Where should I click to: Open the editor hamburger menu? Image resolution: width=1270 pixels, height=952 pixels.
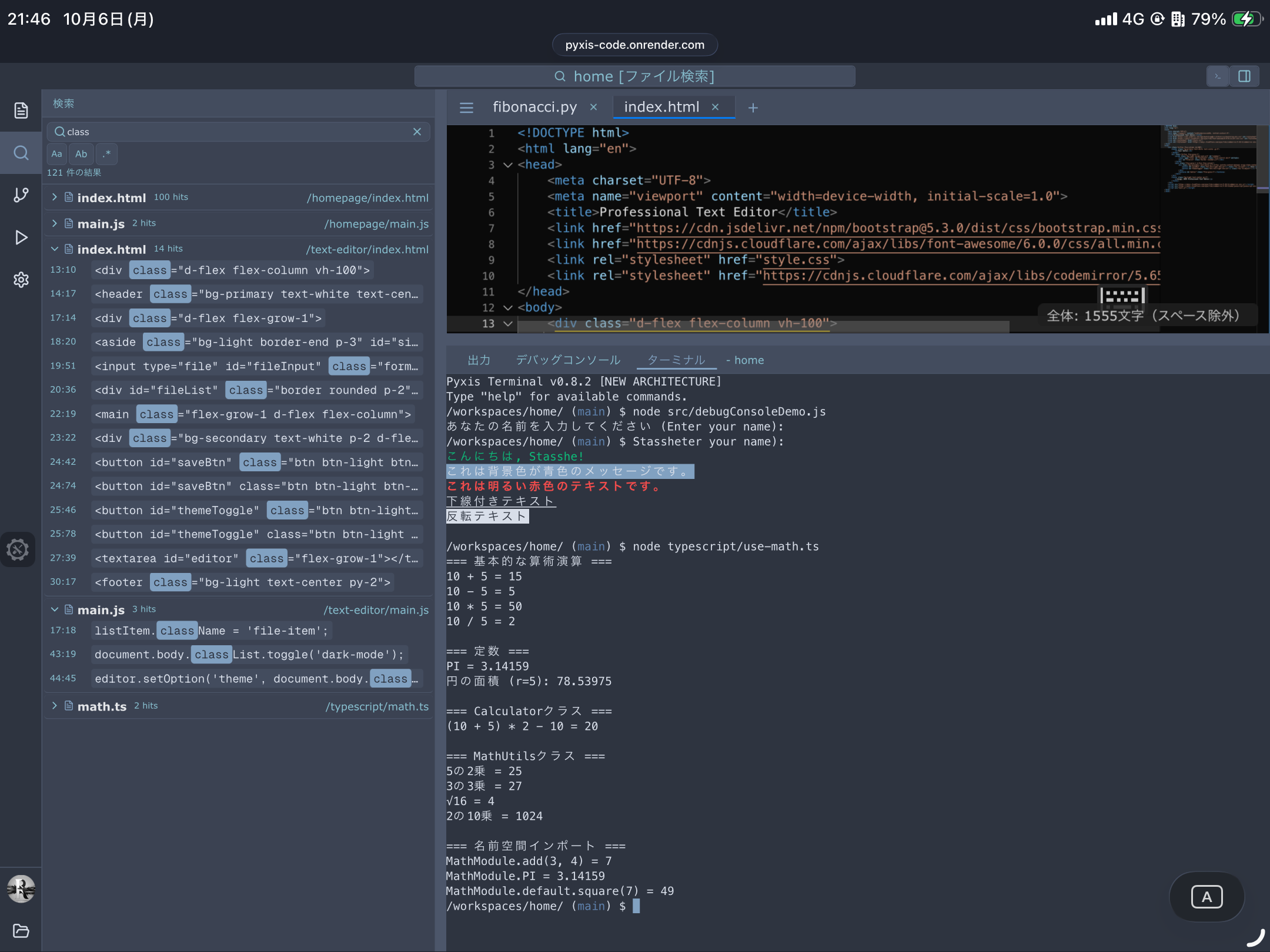coord(466,108)
